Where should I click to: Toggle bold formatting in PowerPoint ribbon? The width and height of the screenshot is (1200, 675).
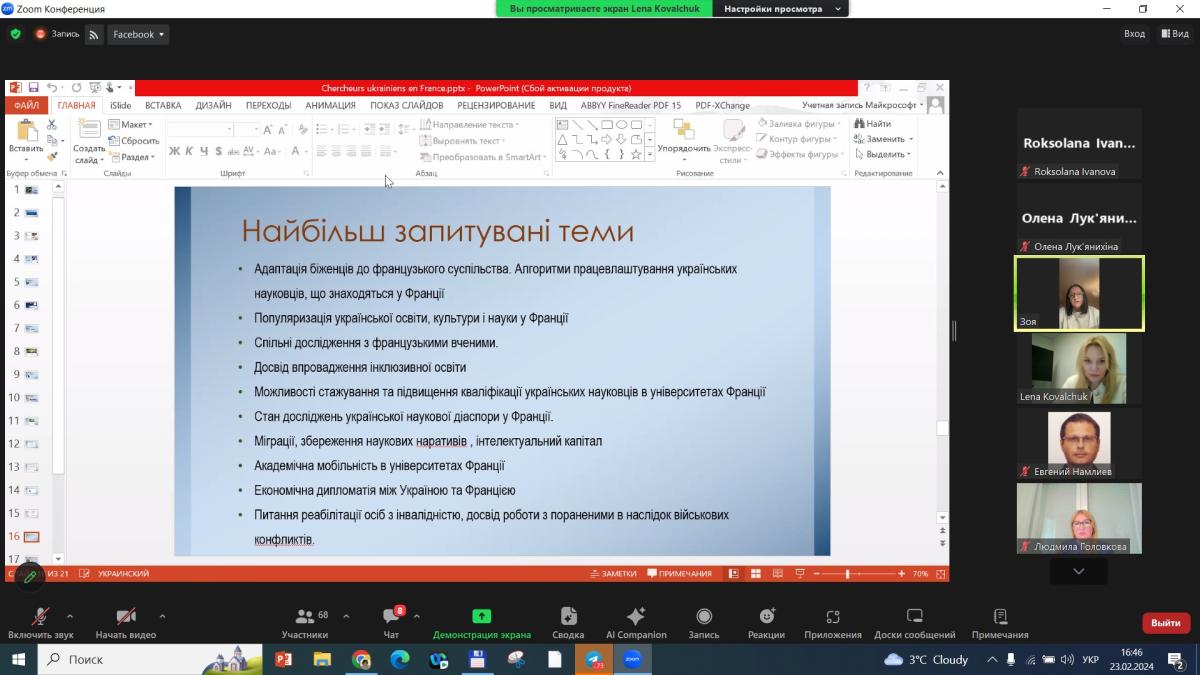click(x=174, y=152)
